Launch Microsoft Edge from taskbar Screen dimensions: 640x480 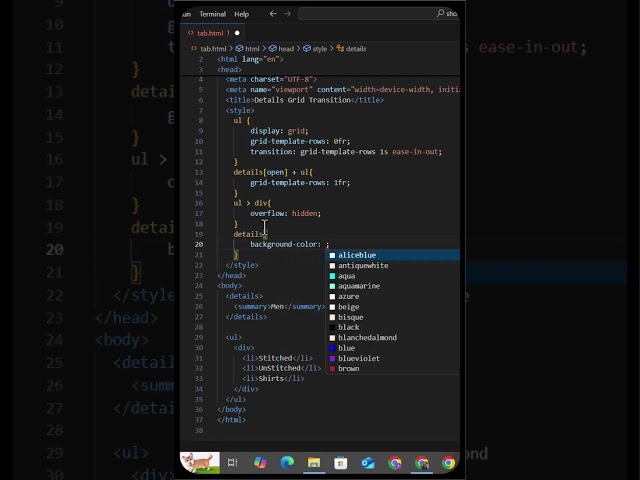(x=287, y=462)
